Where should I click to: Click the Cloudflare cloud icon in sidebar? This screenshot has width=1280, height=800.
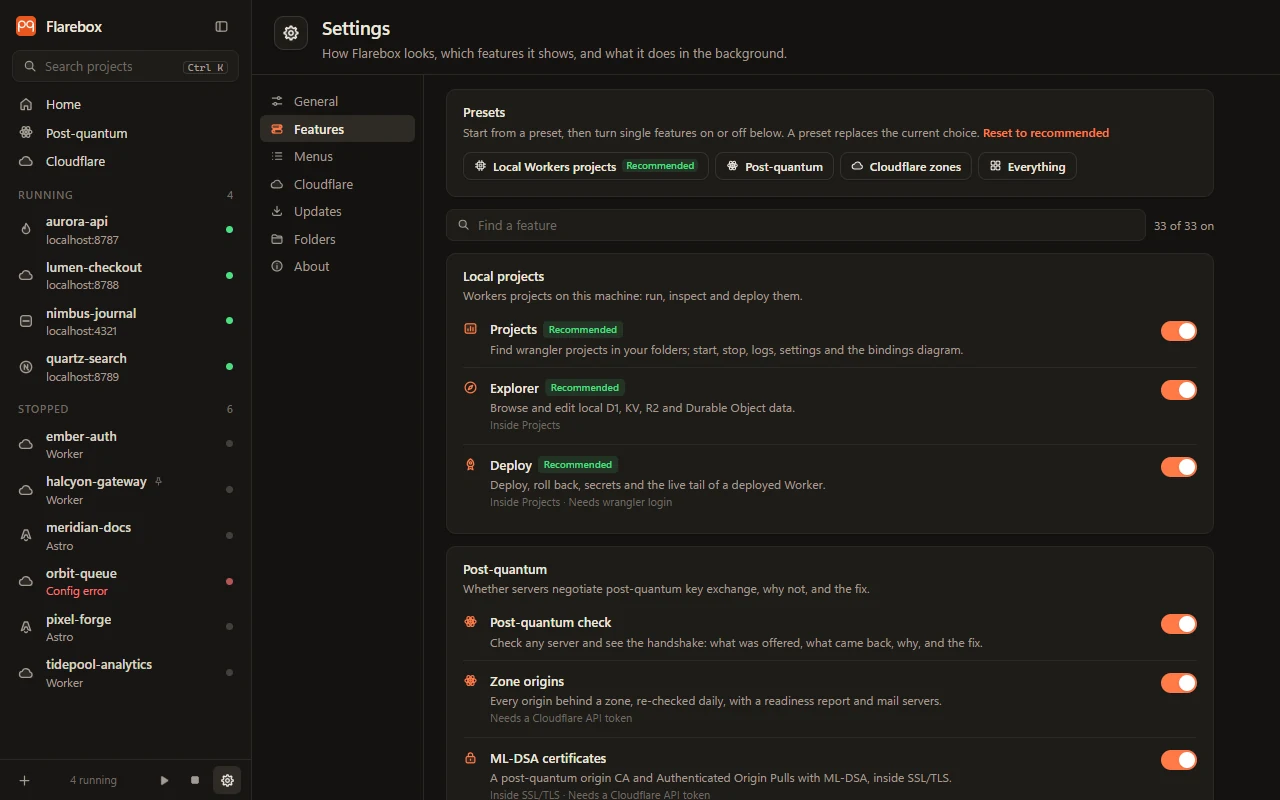26,161
